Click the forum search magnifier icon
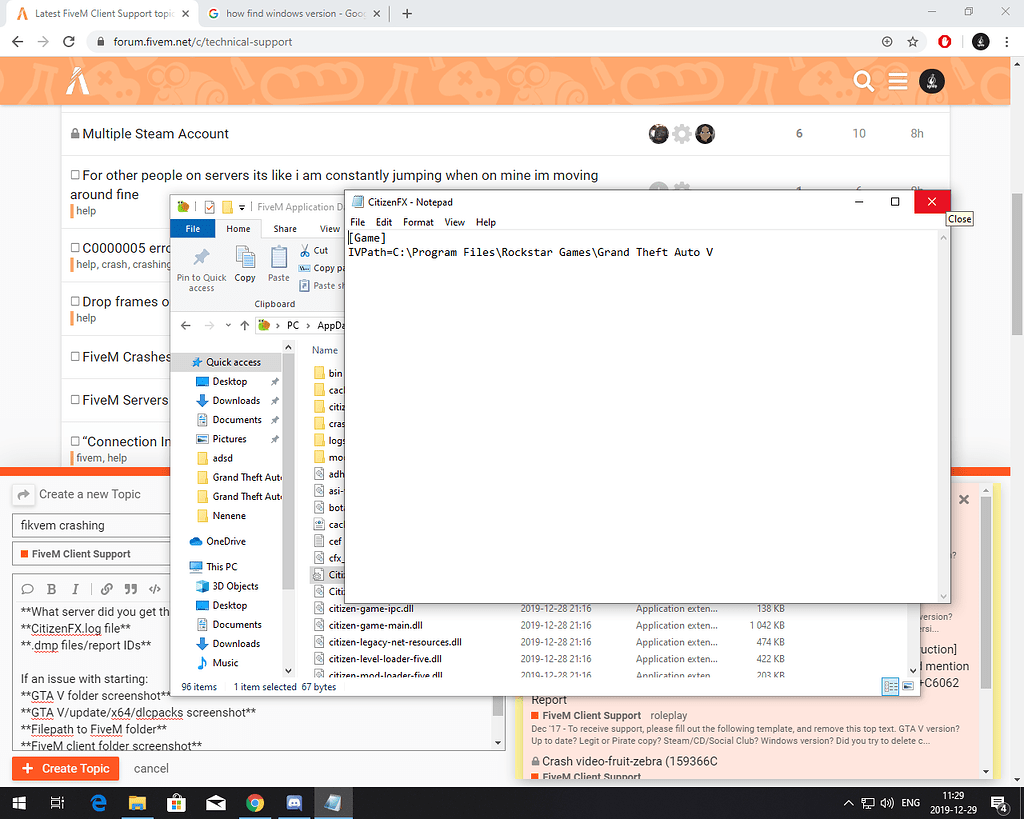The height and width of the screenshot is (819, 1024). pos(863,82)
